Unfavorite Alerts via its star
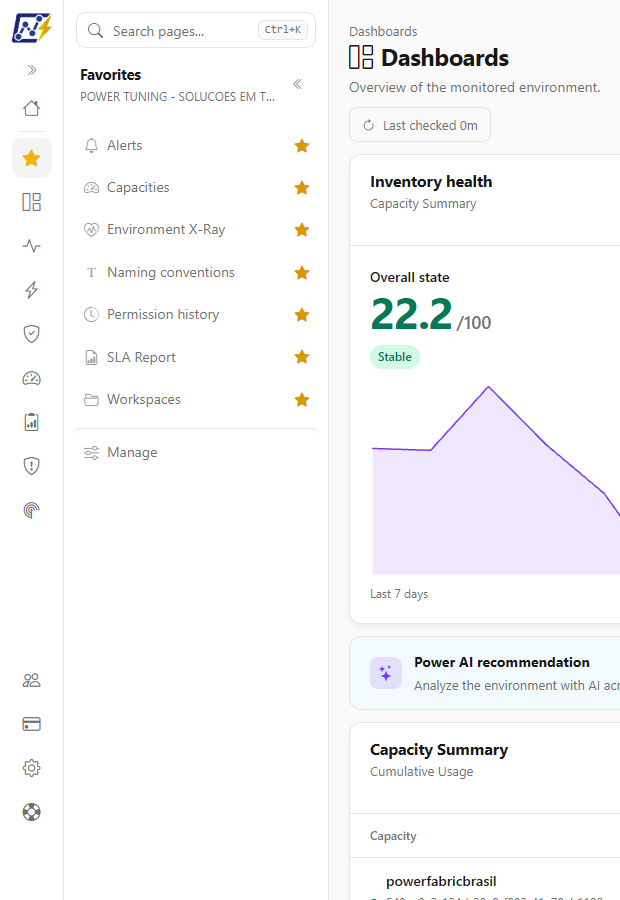The width and height of the screenshot is (620, 900). [x=302, y=146]
